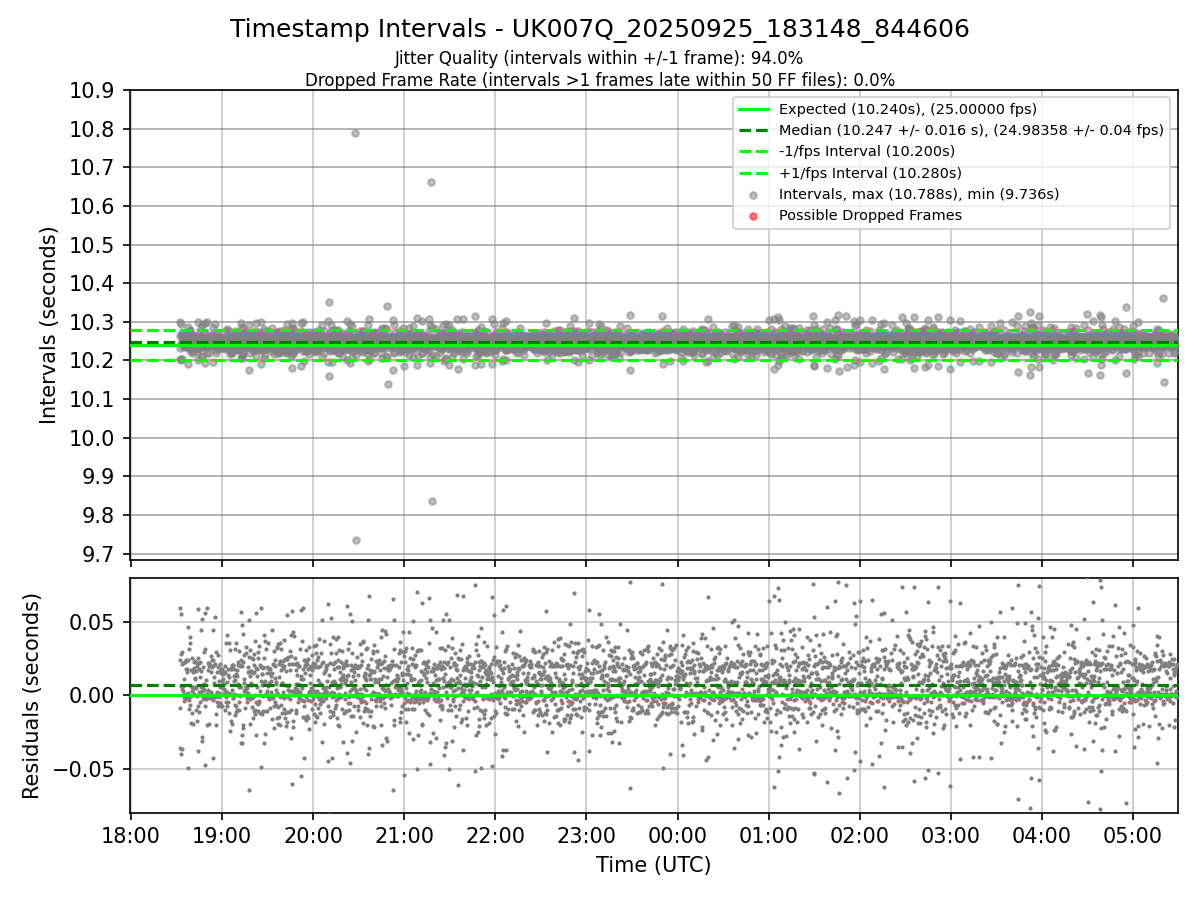Select legend entry "-1/fps Interval (10.200s)"
The image size is (1200, 900).
click(867, 151)
